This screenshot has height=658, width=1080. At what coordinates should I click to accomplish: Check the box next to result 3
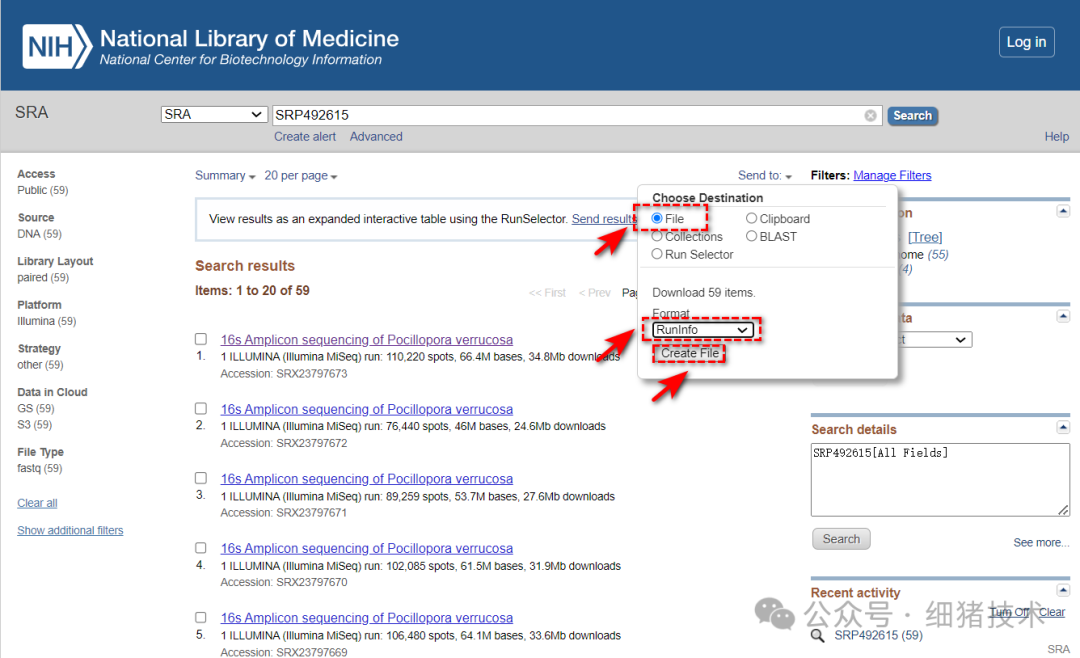[201, 478]
